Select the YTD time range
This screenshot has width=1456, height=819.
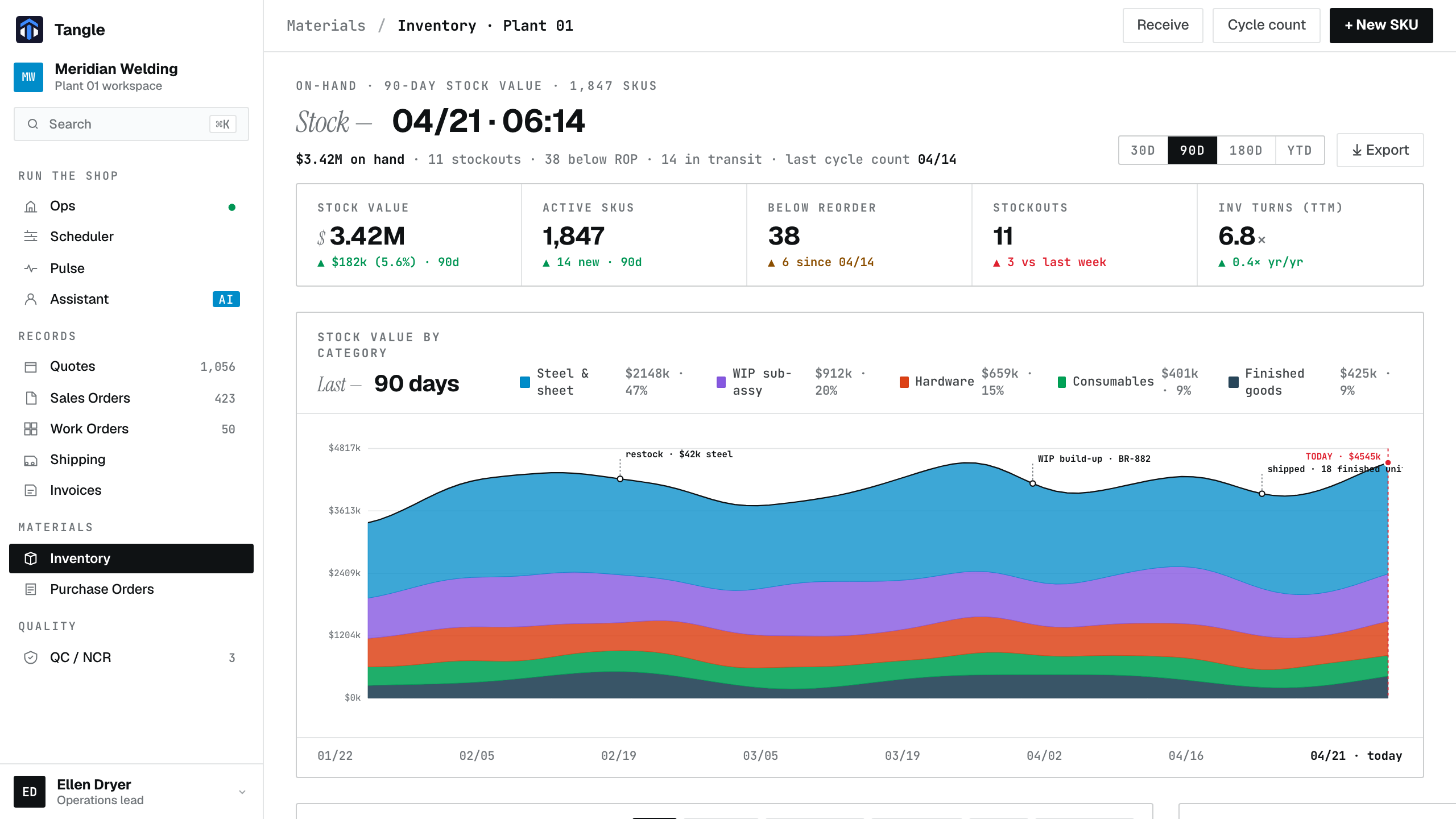[1299, 150]
